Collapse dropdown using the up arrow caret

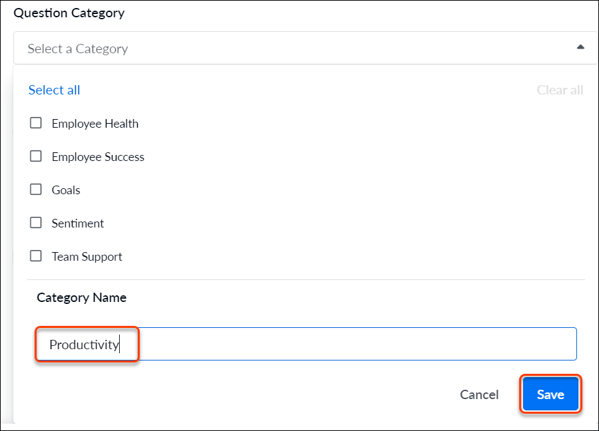pyautogui.click(x=580, y=47)
